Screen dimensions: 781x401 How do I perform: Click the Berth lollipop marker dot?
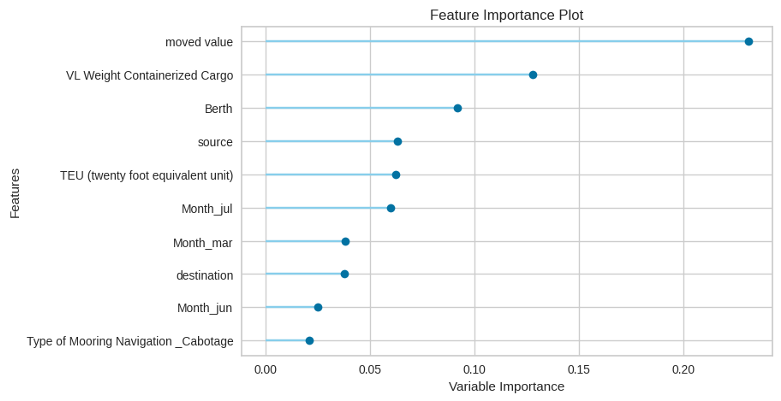[x=458, y=108]
